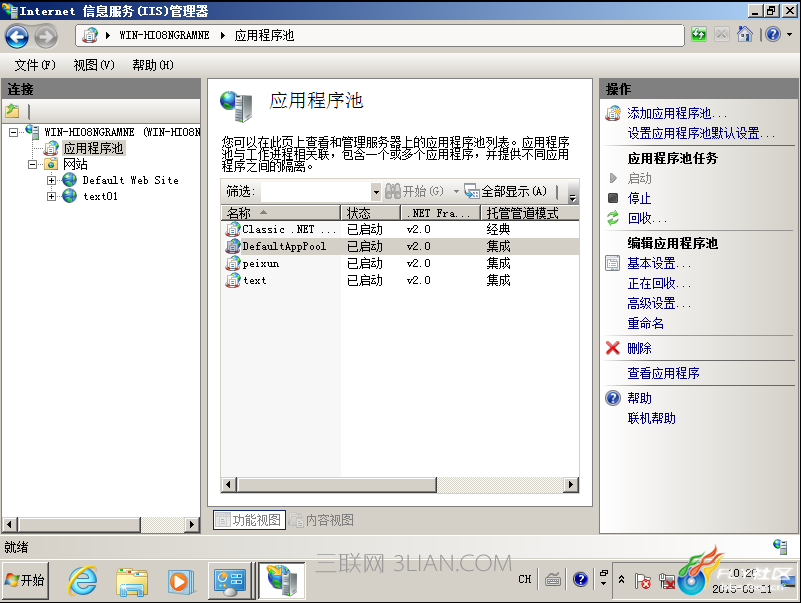This screenshot has width=801, height=603.
Task: Open 正在回收... recycling settings
Action: point(659,283)
